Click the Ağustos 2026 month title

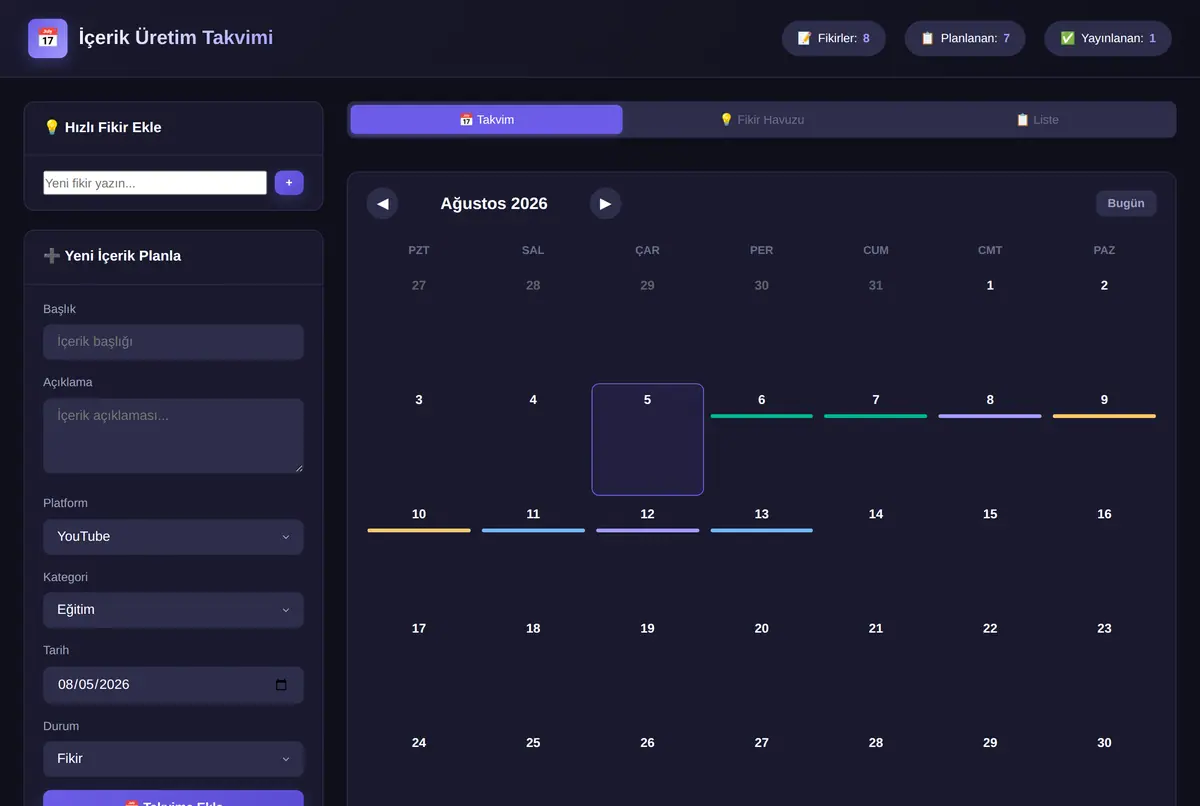(494, 204)
